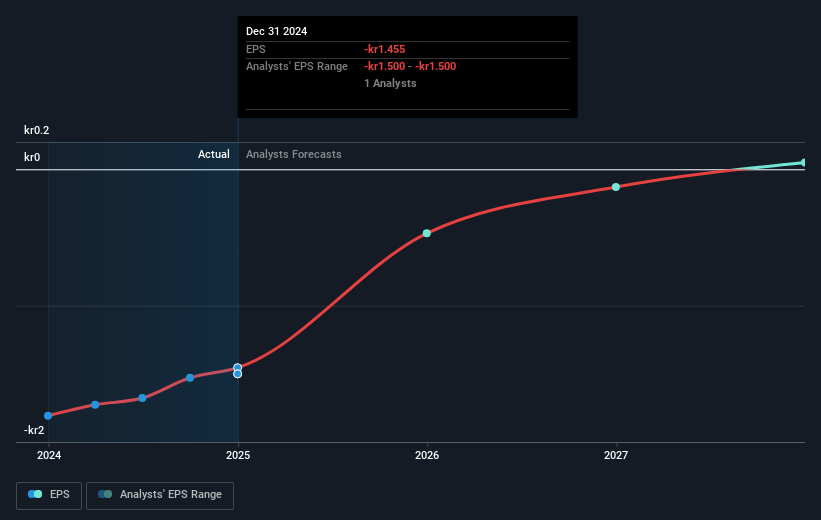
Task: Select the 2024 start EPS data point
Action: click(x=48, y=416)
